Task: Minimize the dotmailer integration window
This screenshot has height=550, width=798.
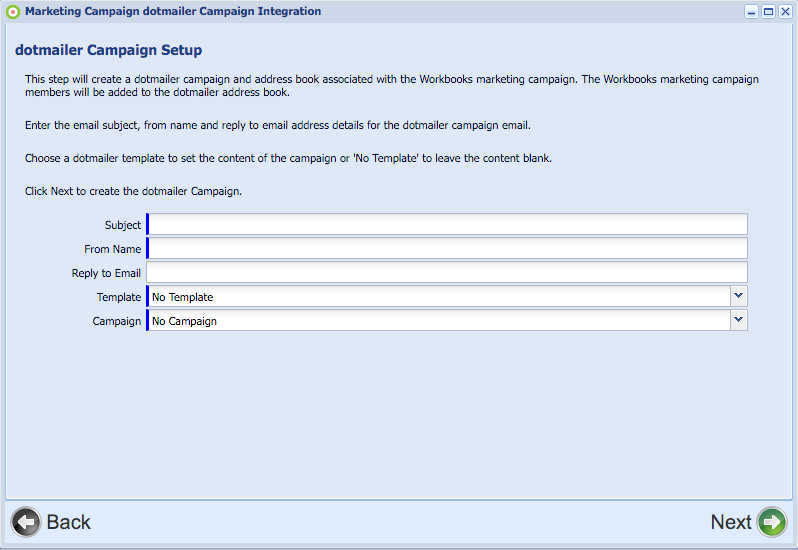Action: 751,12
